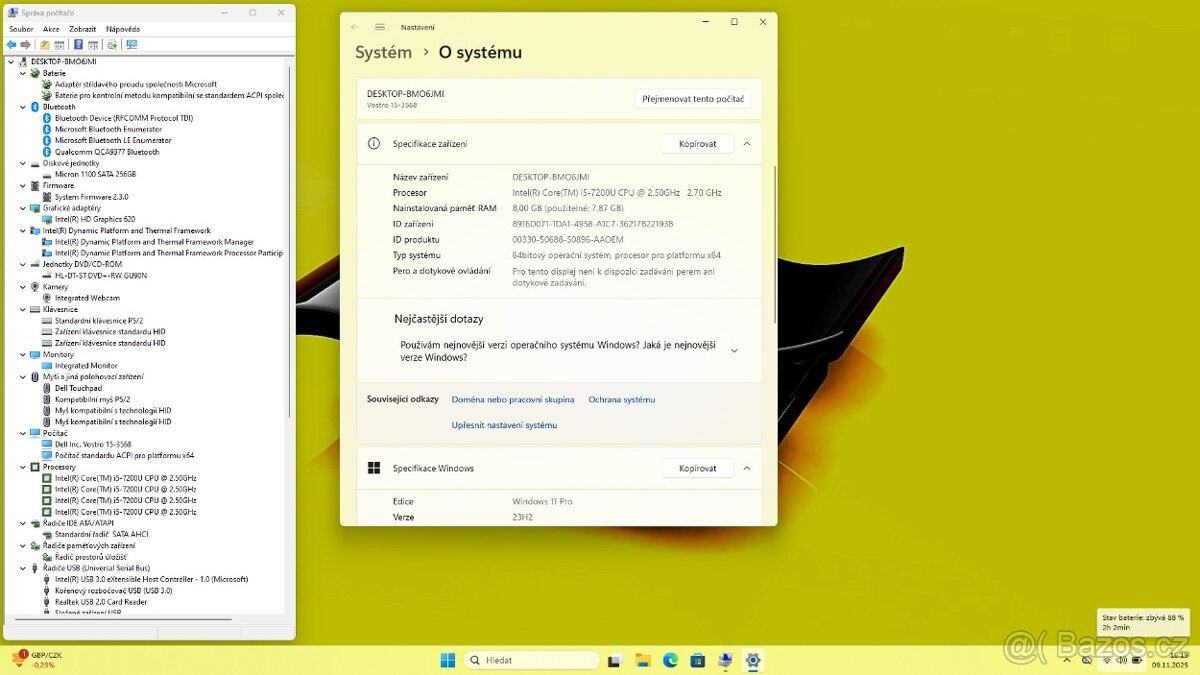Viewport: 1200px width, 675px height.
Task: Click the Wi-Fi icon in the system tray
Action: tap(1106, 660)
